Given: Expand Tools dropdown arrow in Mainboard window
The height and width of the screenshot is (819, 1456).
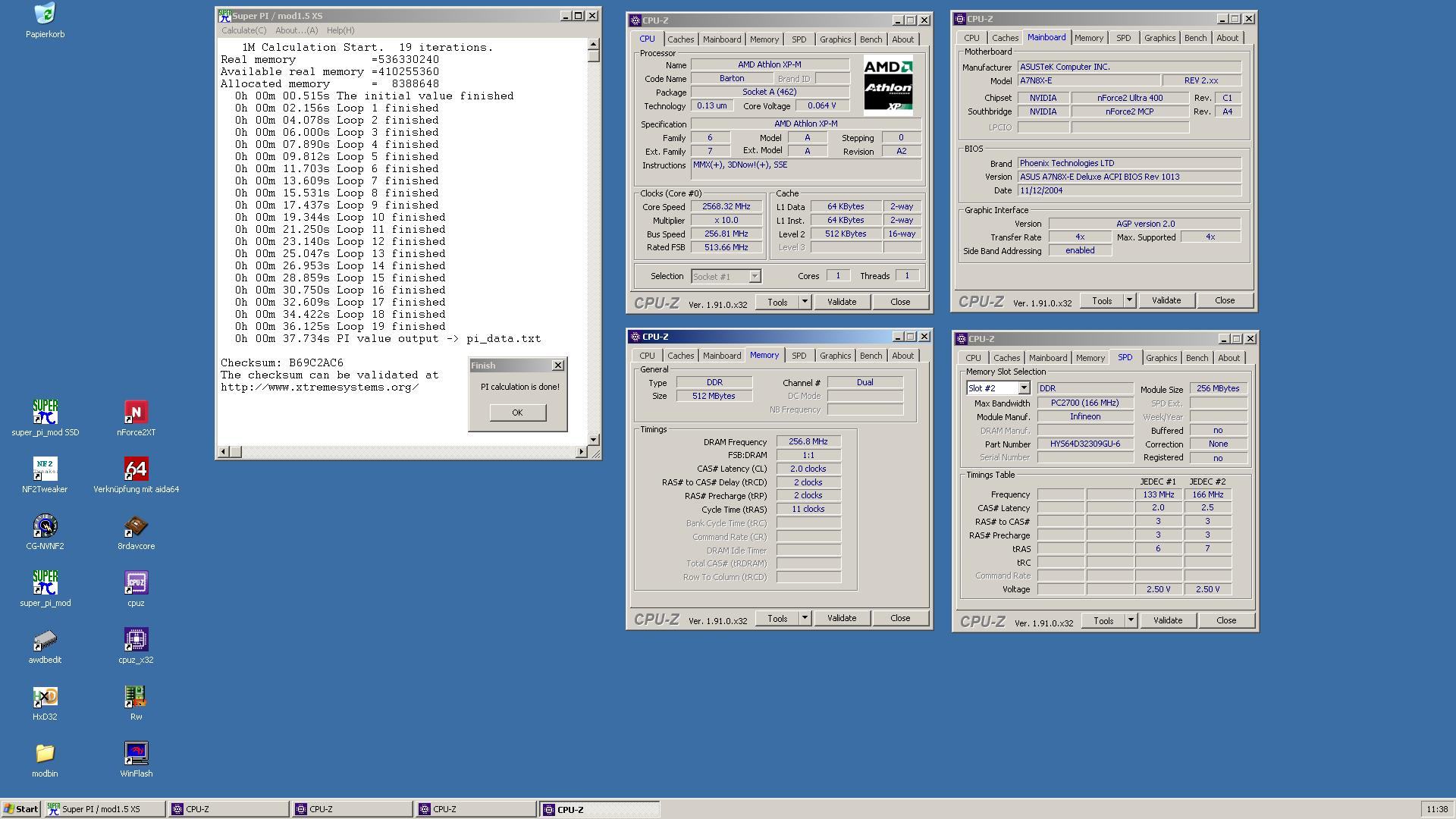Looking at the screenshot, I should pyautogui.click(x=1129, y=300).
